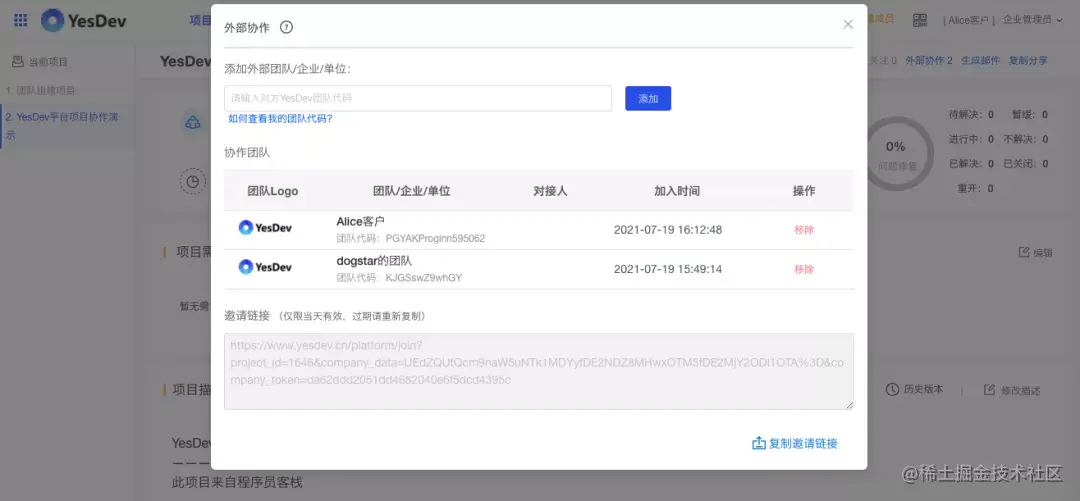Click the join time 2021-07-19 15:49:14
Screen dimensions: 1080x501
click(668, 269)
